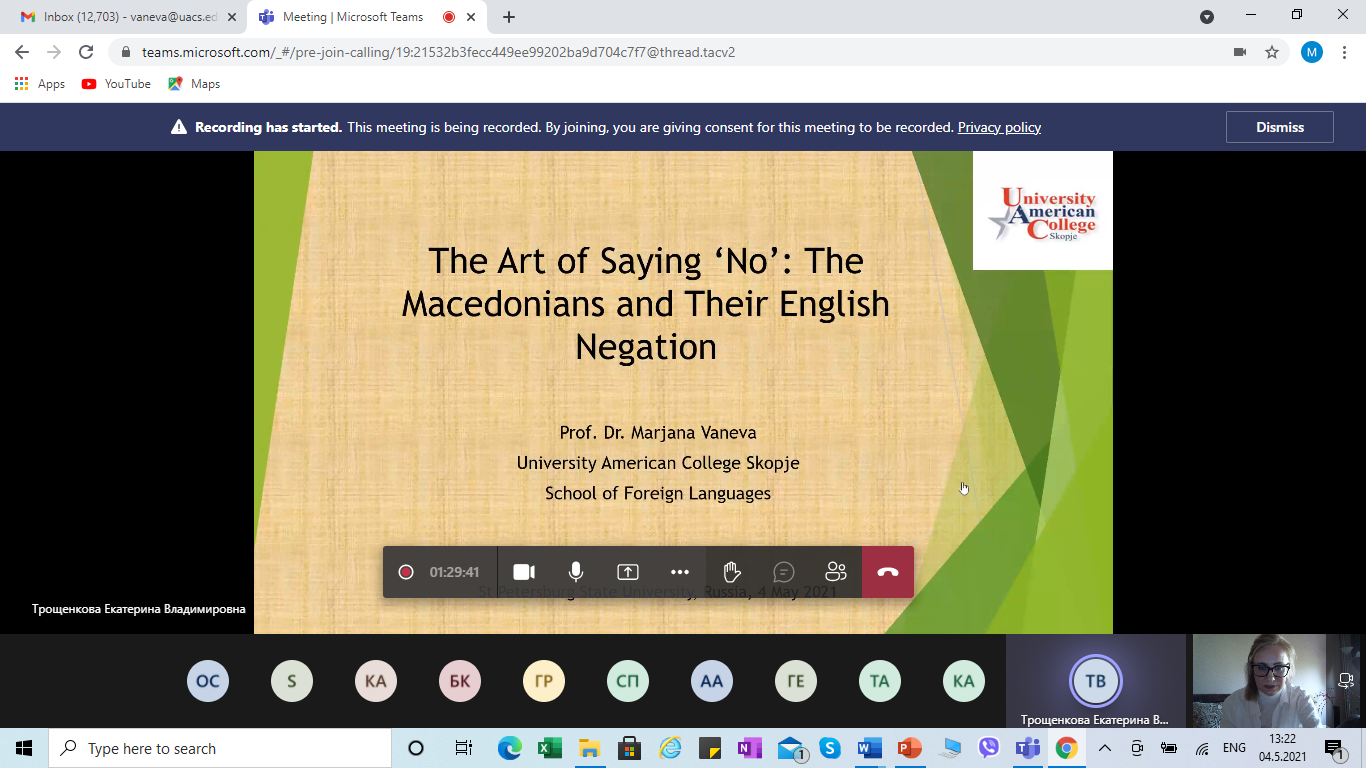Open the Privacy policy link

(999, 127)
